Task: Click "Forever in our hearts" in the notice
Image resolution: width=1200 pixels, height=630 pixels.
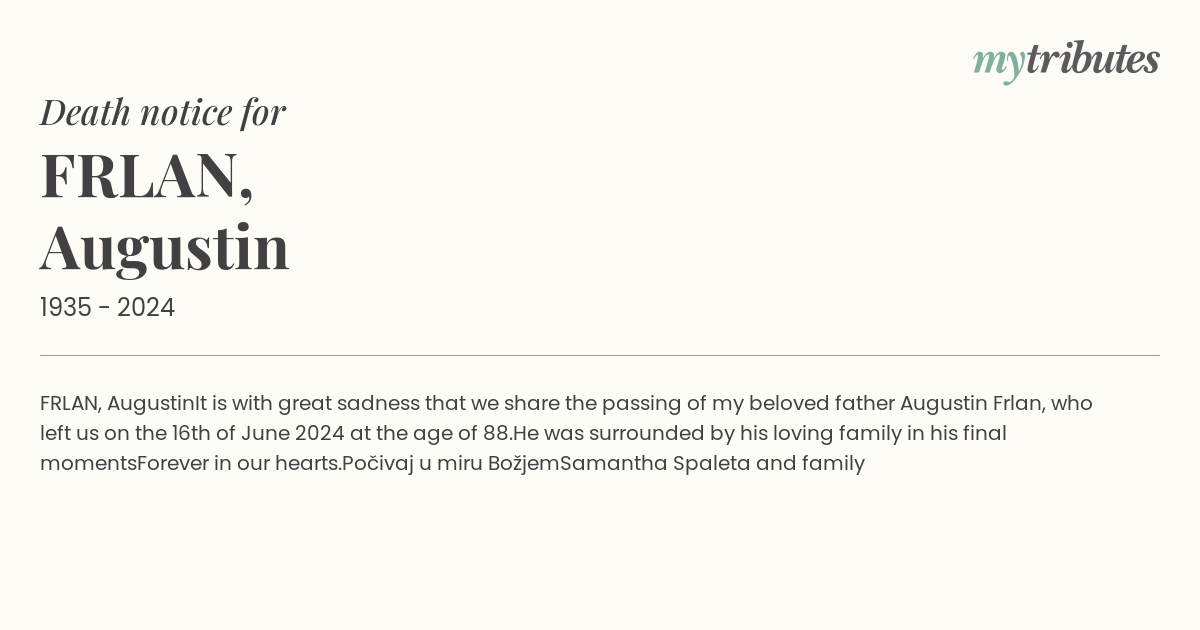Action: 237,463
